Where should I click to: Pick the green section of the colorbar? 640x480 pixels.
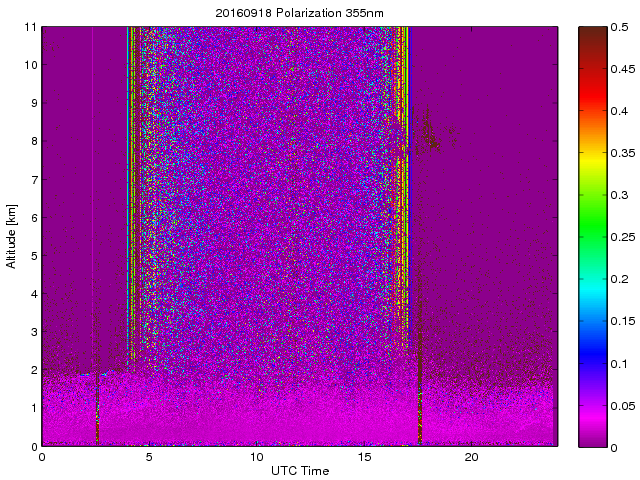[591, 220]
